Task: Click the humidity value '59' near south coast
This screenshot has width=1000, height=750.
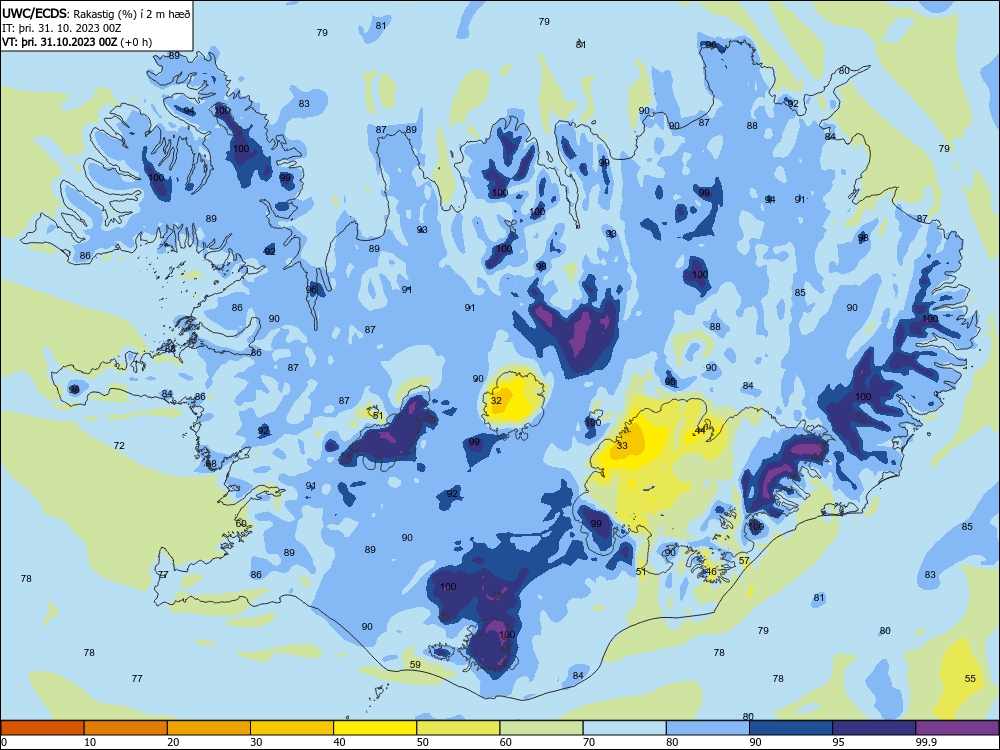Action: tap(415, 664)
